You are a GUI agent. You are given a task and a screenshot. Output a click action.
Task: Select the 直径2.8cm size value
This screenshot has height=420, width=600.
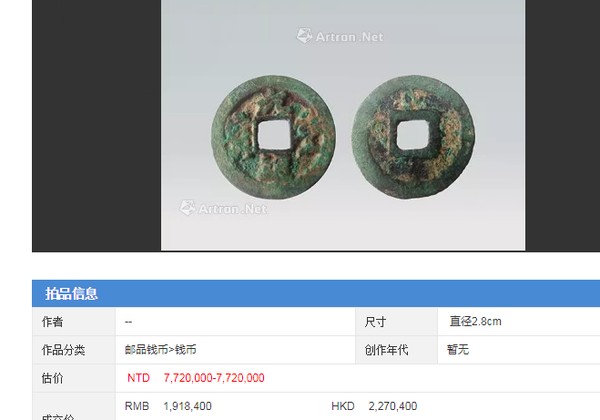coord(475,321)
